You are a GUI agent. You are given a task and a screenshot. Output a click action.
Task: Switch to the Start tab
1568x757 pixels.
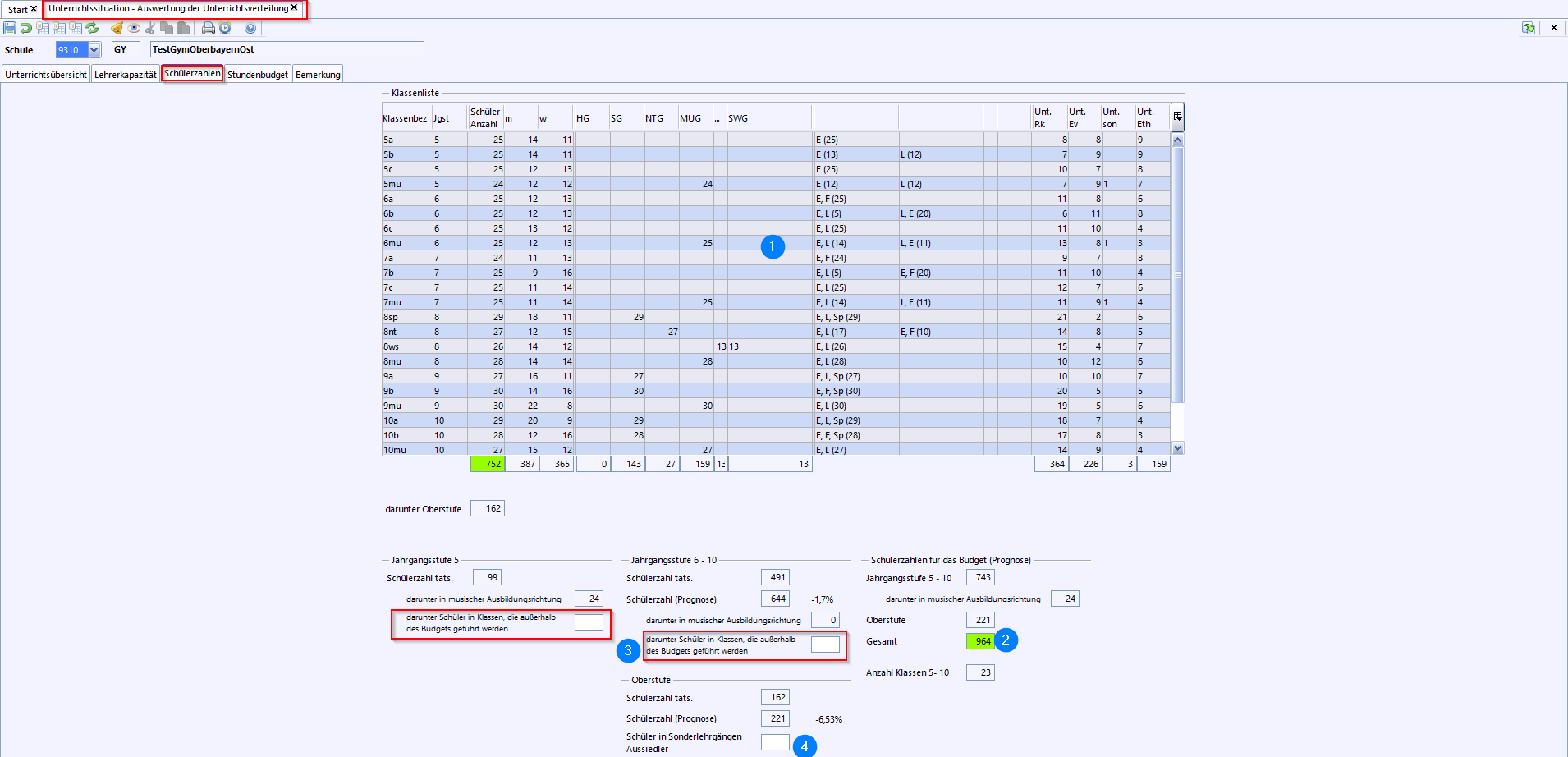(18, 10)
